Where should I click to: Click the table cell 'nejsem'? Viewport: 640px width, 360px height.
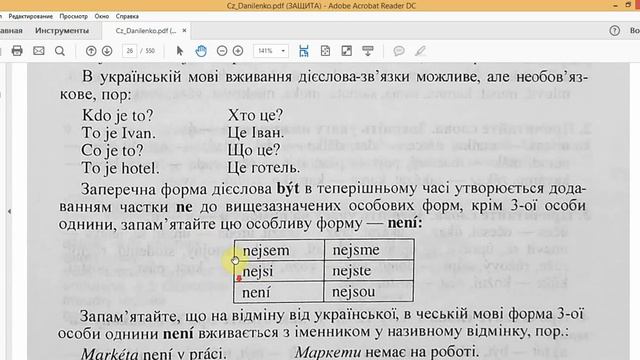tap(279, 250)
